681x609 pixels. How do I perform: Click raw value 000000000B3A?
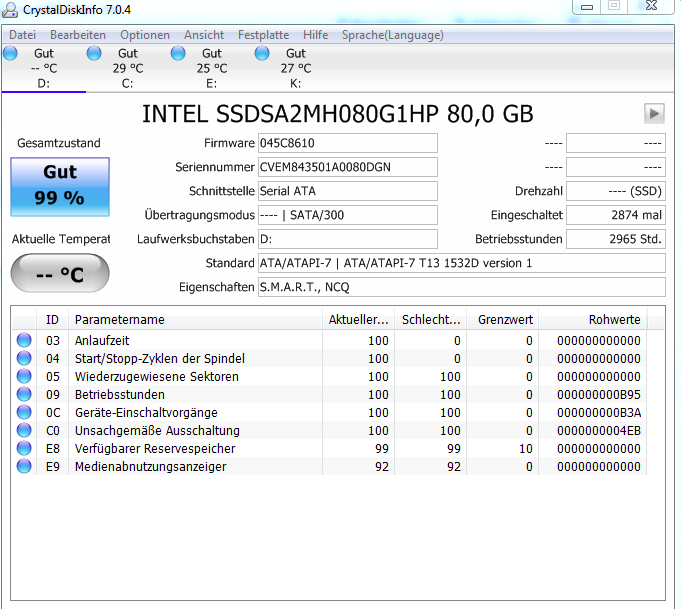tap(599, 412)
